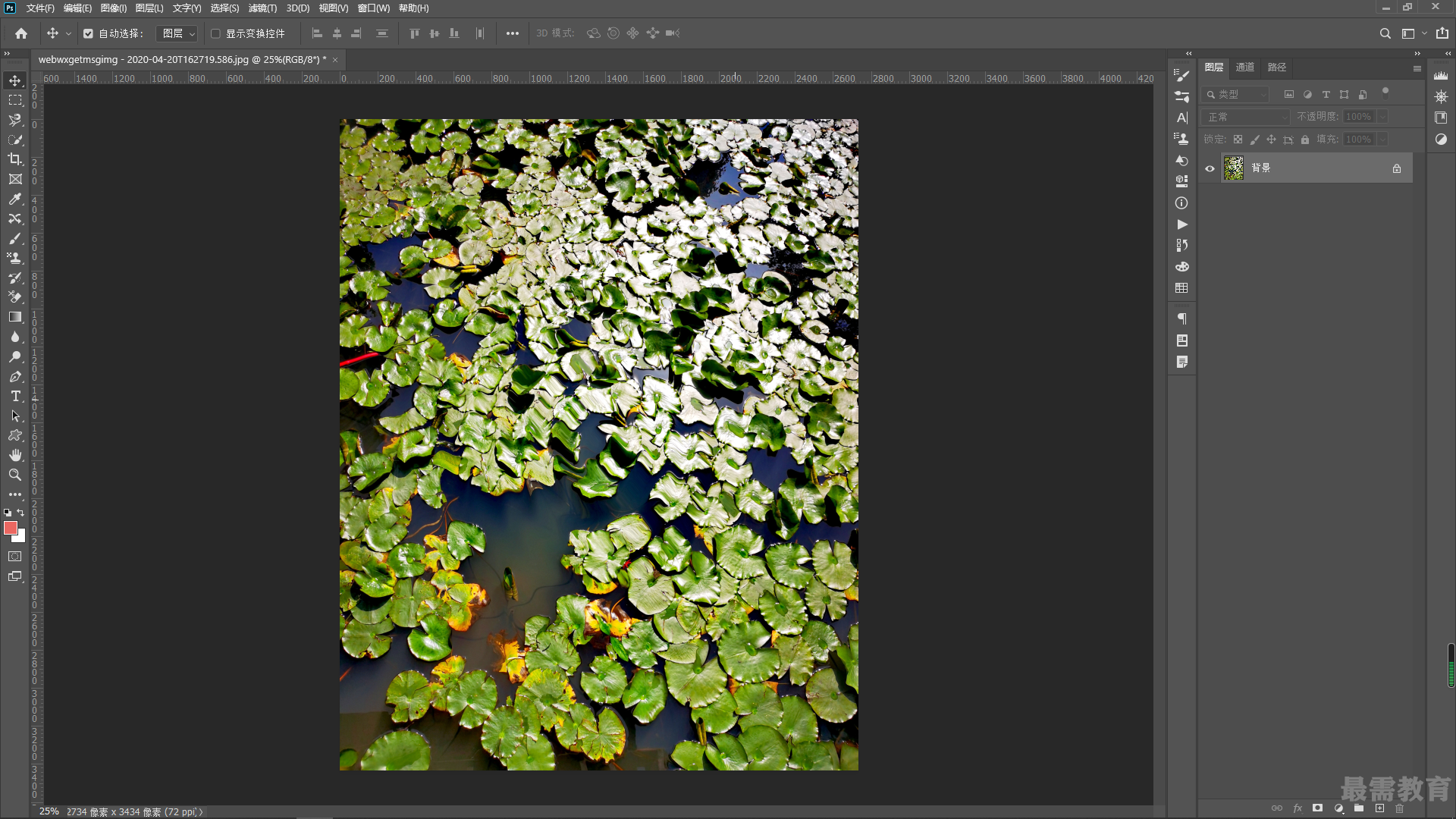
Task: Select the Move tool in the toolbox
Action: point(15,80)
